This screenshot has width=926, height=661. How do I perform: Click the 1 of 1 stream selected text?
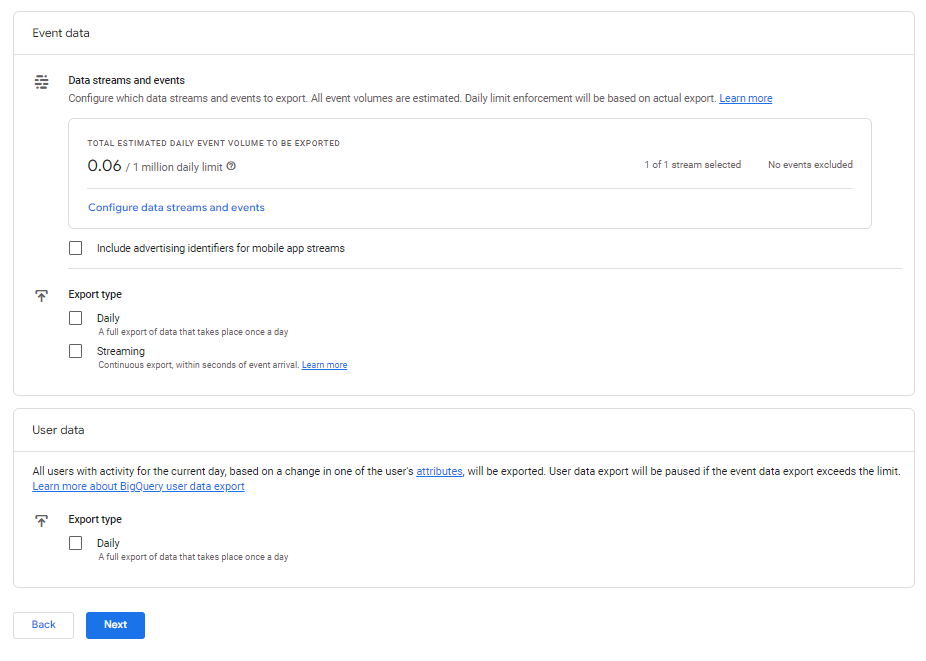[x=692, y=165]
